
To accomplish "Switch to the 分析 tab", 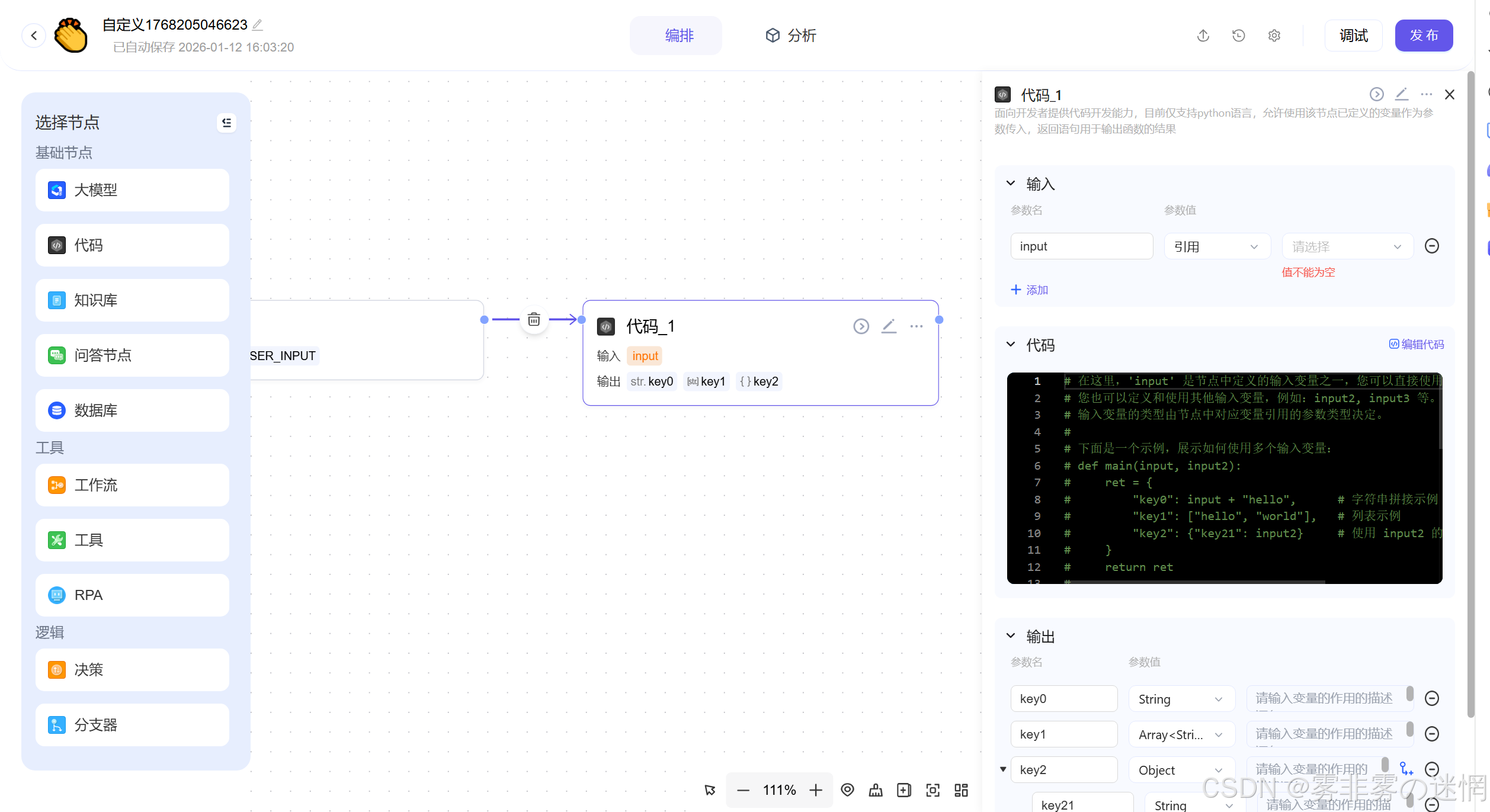I will click(x=790, y=36).
